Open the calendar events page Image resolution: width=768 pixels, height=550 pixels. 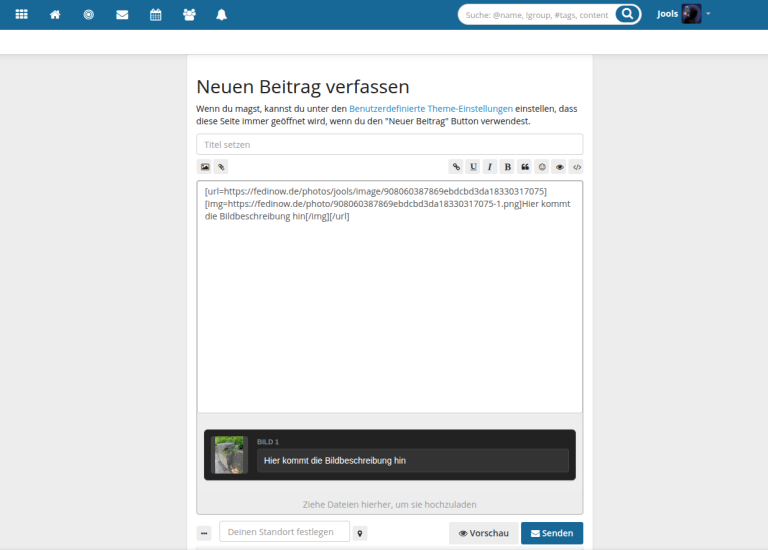pyautogui.click(x=156, y=15)
